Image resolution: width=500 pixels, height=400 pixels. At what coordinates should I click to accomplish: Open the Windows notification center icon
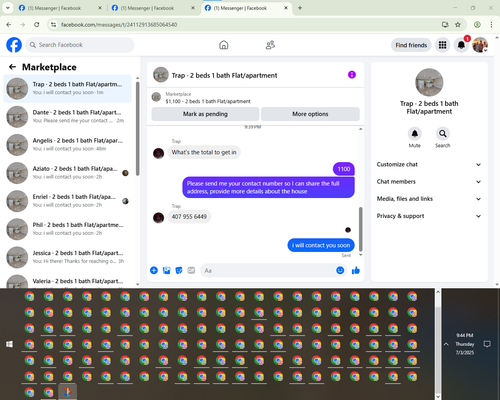click(x=487, y=344)
